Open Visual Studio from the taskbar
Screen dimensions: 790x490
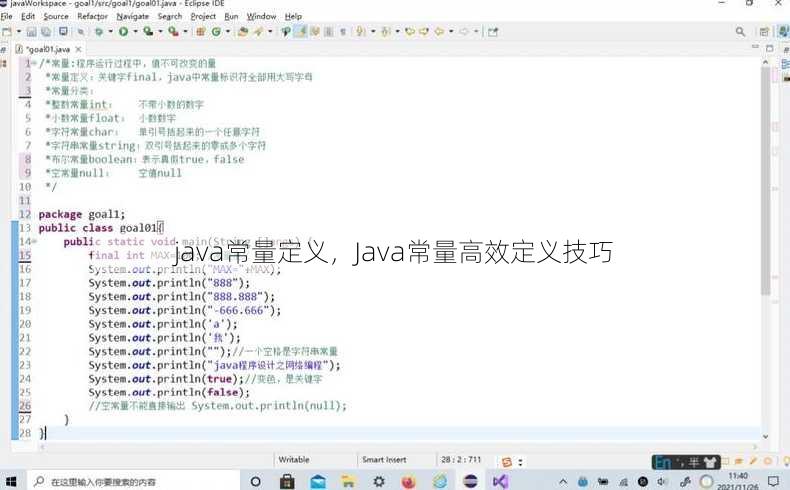tap(500, 482)
